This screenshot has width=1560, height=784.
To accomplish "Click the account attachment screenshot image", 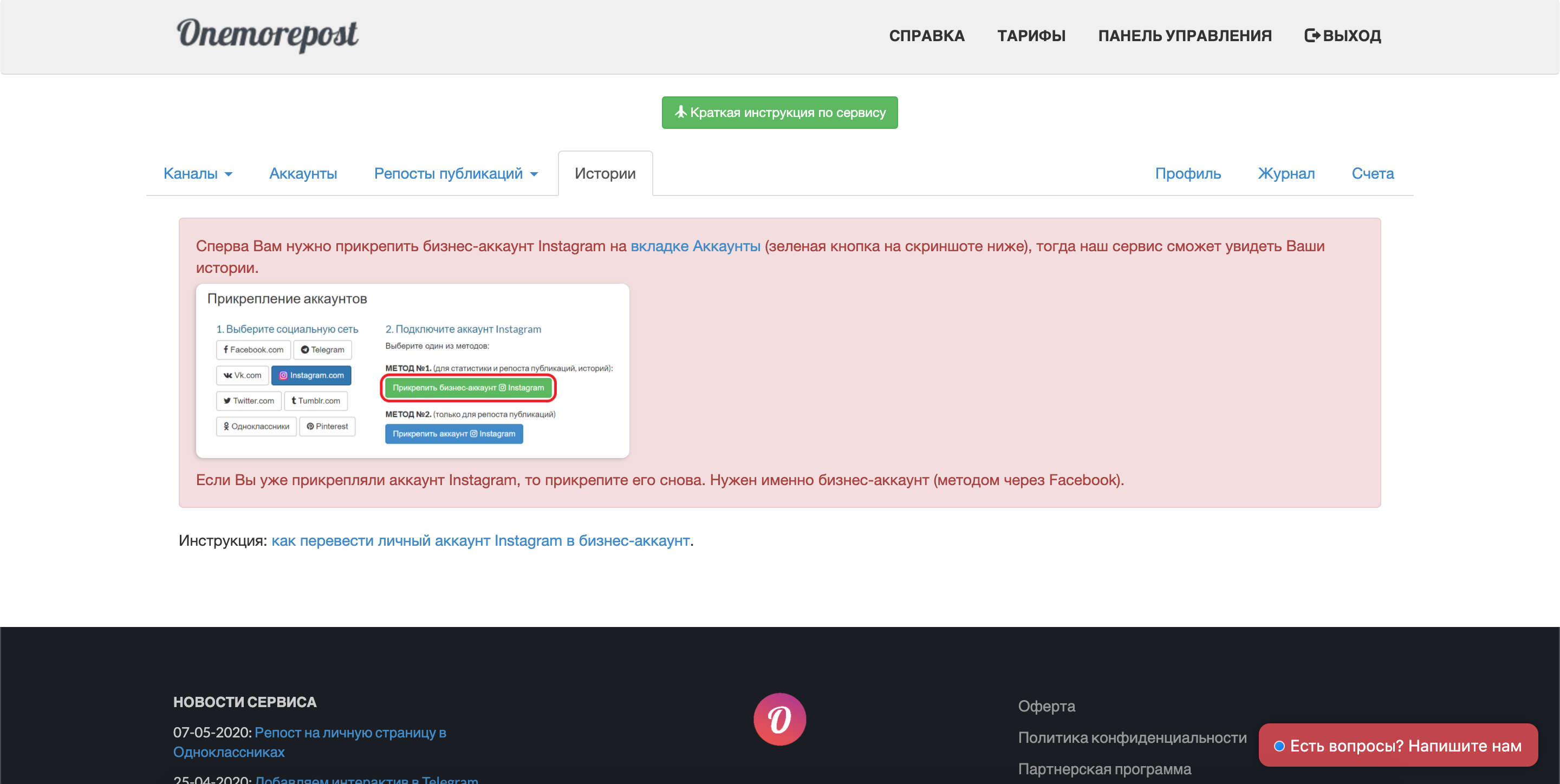I will pos(412,370).
